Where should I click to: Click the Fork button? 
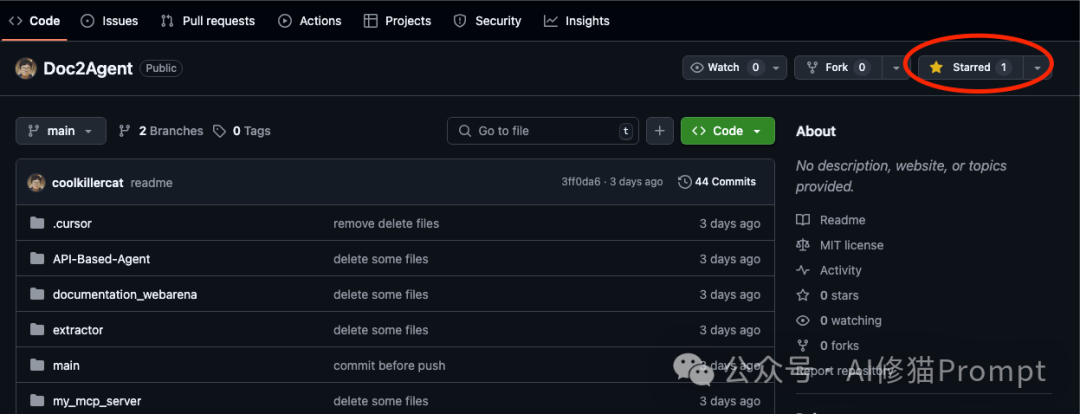click(x=838, y=68)
